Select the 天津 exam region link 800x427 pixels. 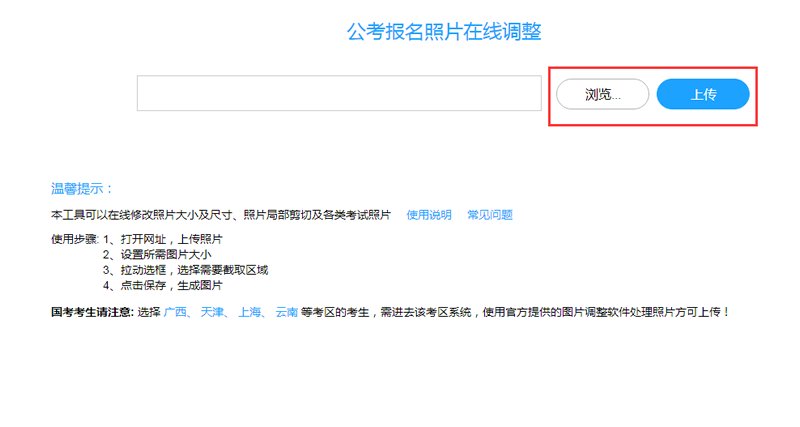(212, 312)
